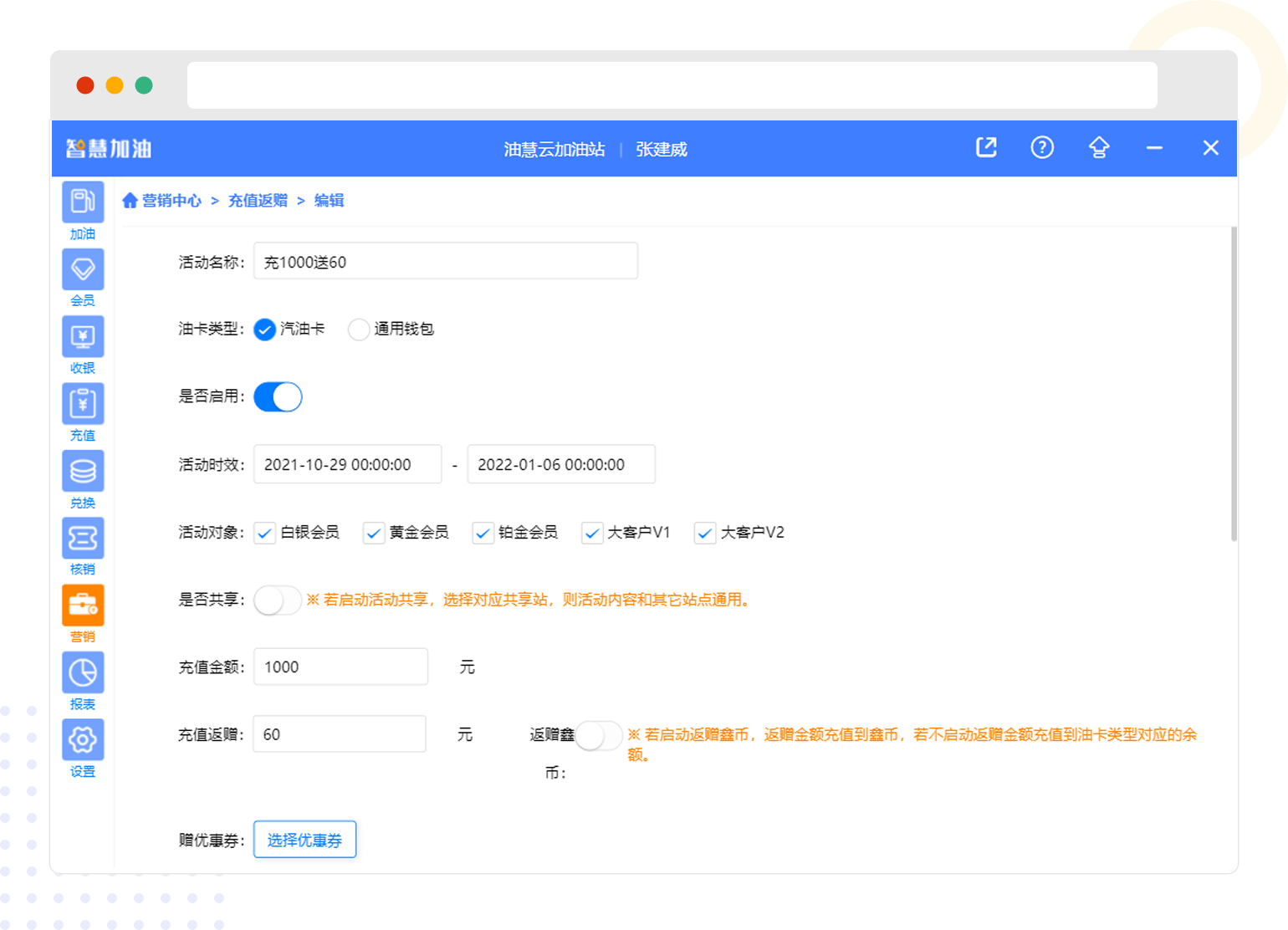The width and height of the screenshot is (1288, 930).
Task: Click the yellow macOS minimize dot
Action: 115,85
